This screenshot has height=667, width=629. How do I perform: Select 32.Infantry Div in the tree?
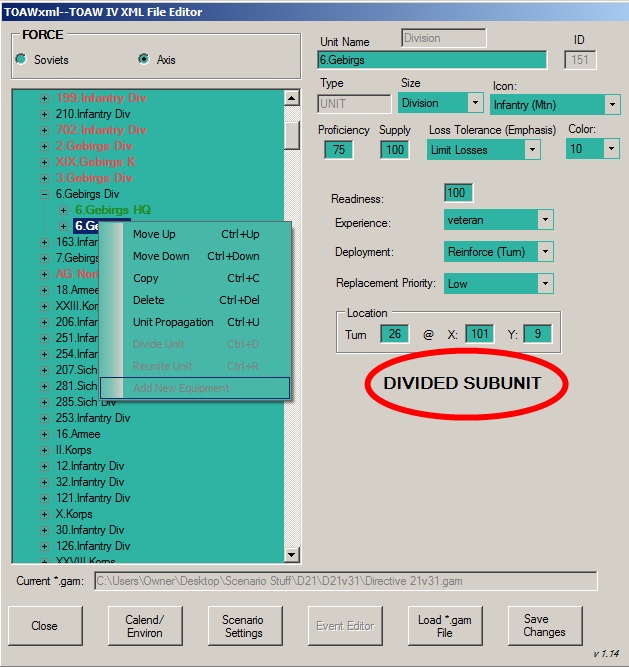[x=90, y=482]
